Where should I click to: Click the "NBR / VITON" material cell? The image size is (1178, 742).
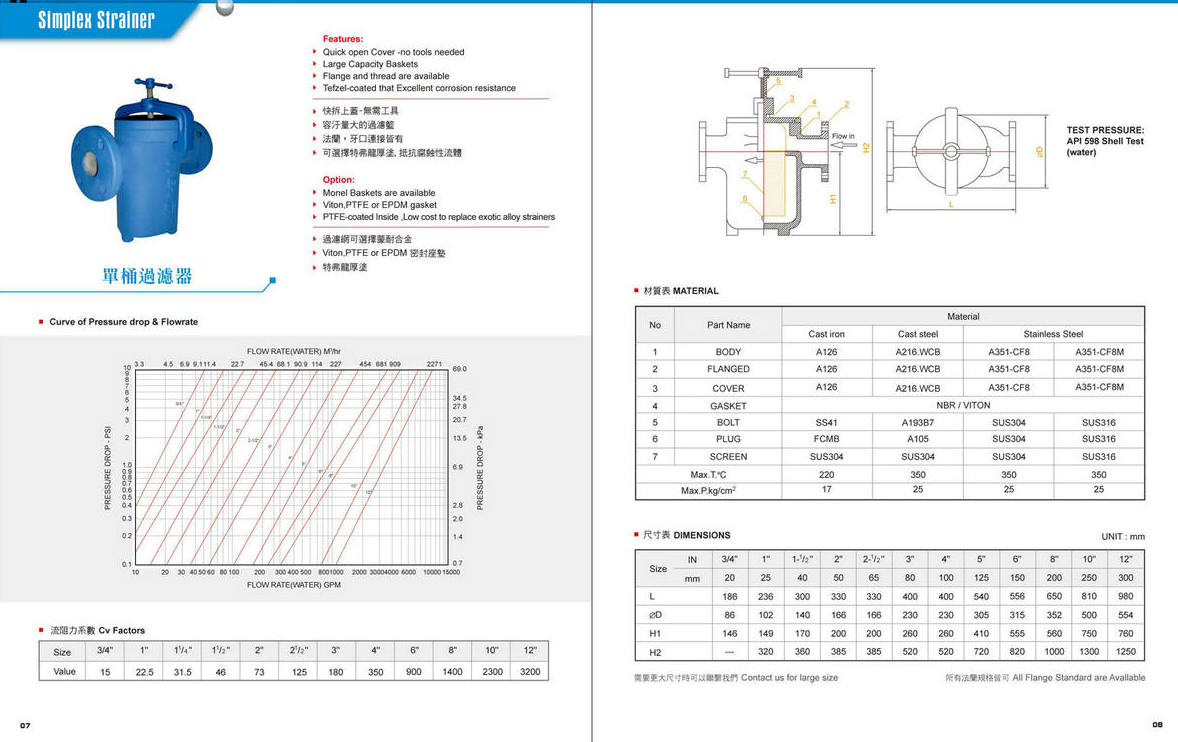click(x=963, y=406)
